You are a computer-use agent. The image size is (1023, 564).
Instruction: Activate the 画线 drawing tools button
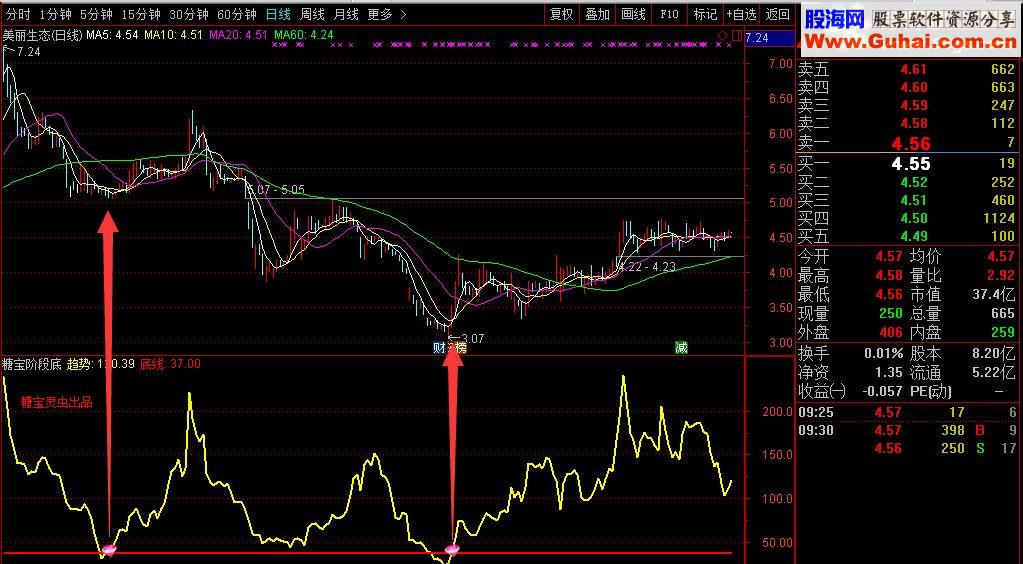[634, 14]
